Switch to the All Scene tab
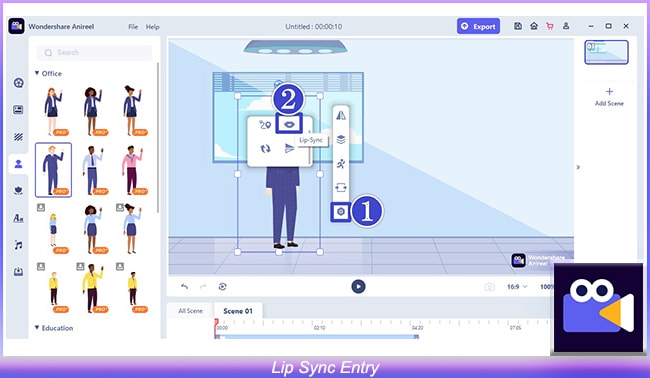Viewport: 650px width, 378px height. pyautogui.click(x=190, y=311)
